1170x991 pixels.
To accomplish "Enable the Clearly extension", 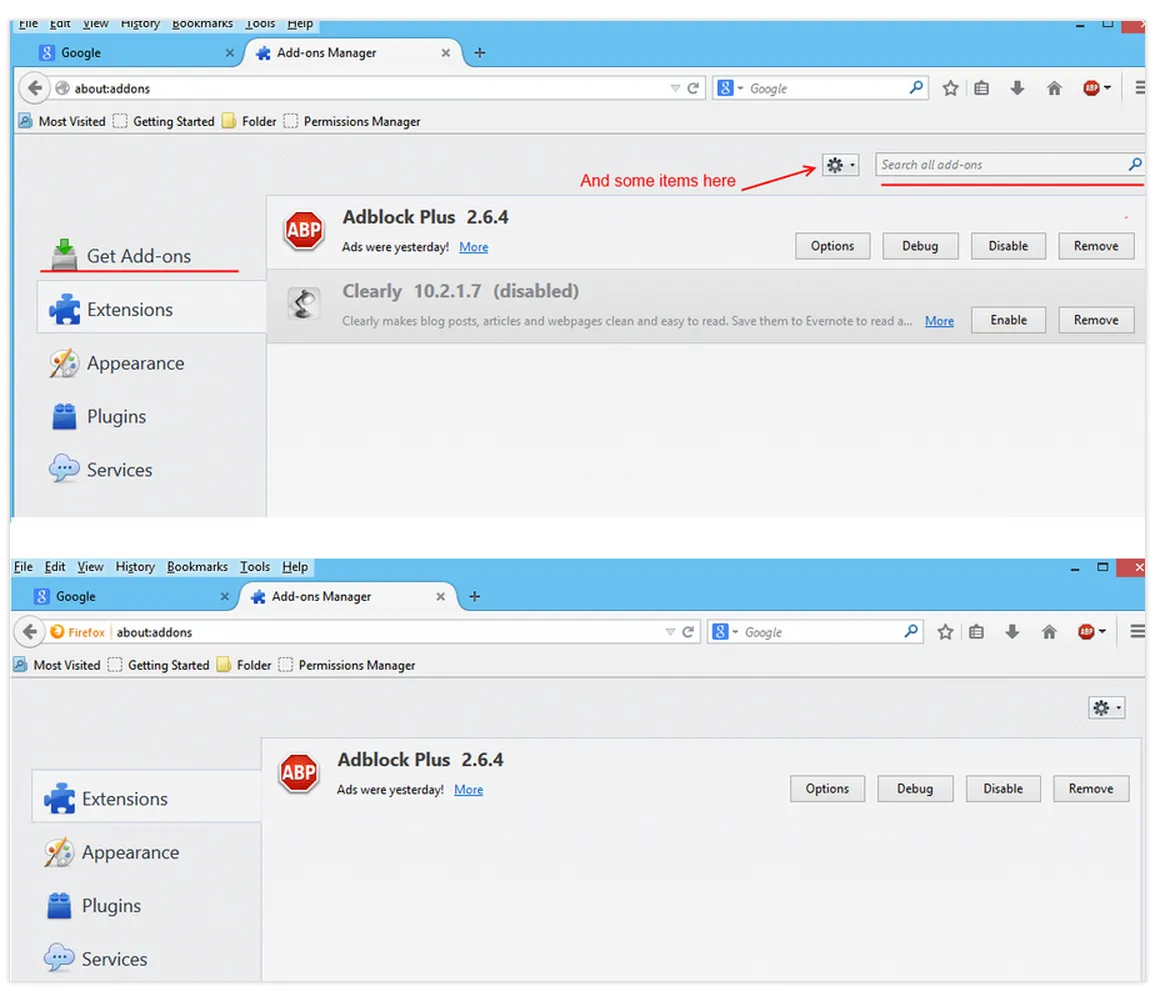I will pos(1008,320).
